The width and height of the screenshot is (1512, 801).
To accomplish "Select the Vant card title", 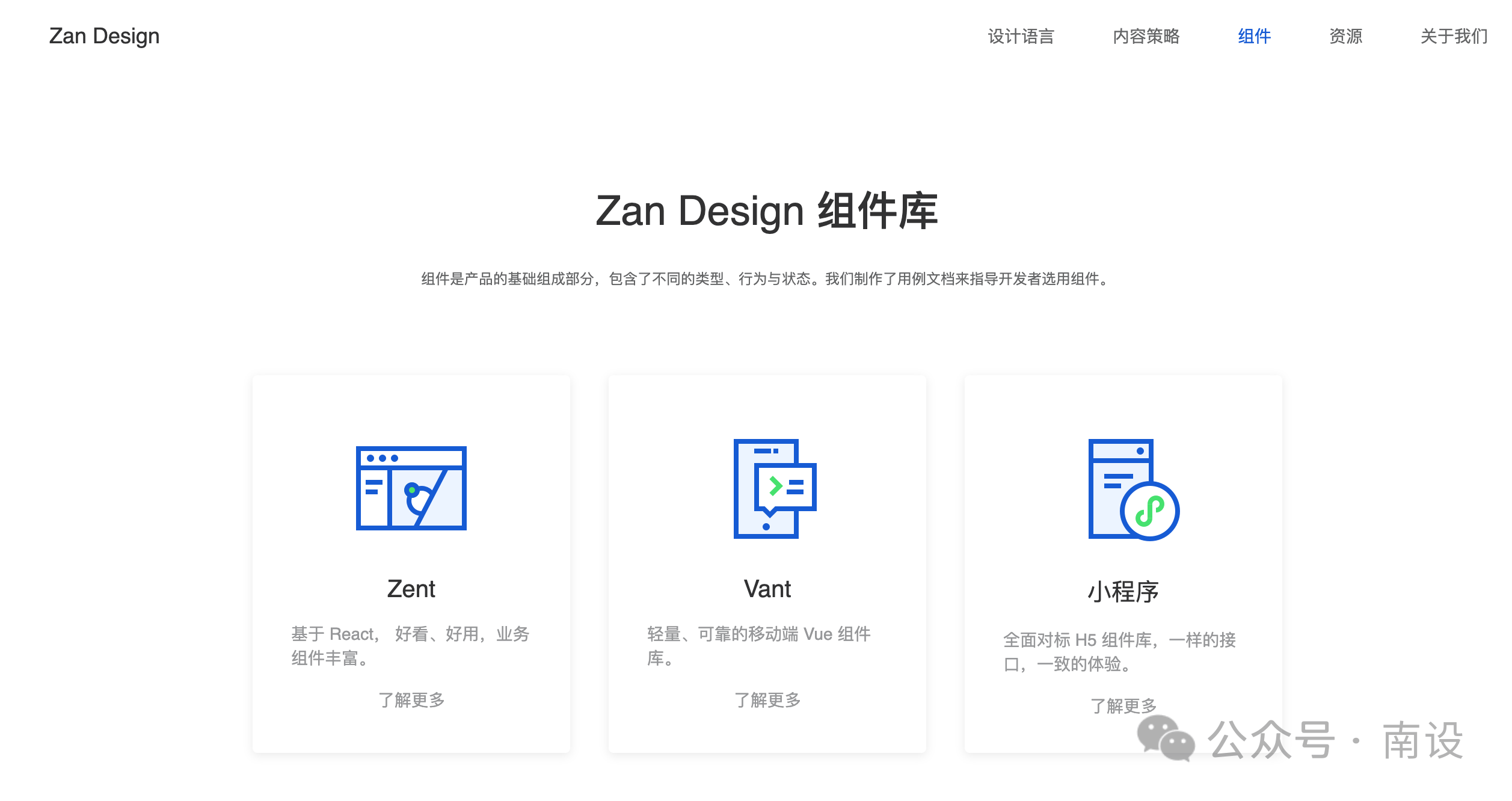I will pos(767,589).
